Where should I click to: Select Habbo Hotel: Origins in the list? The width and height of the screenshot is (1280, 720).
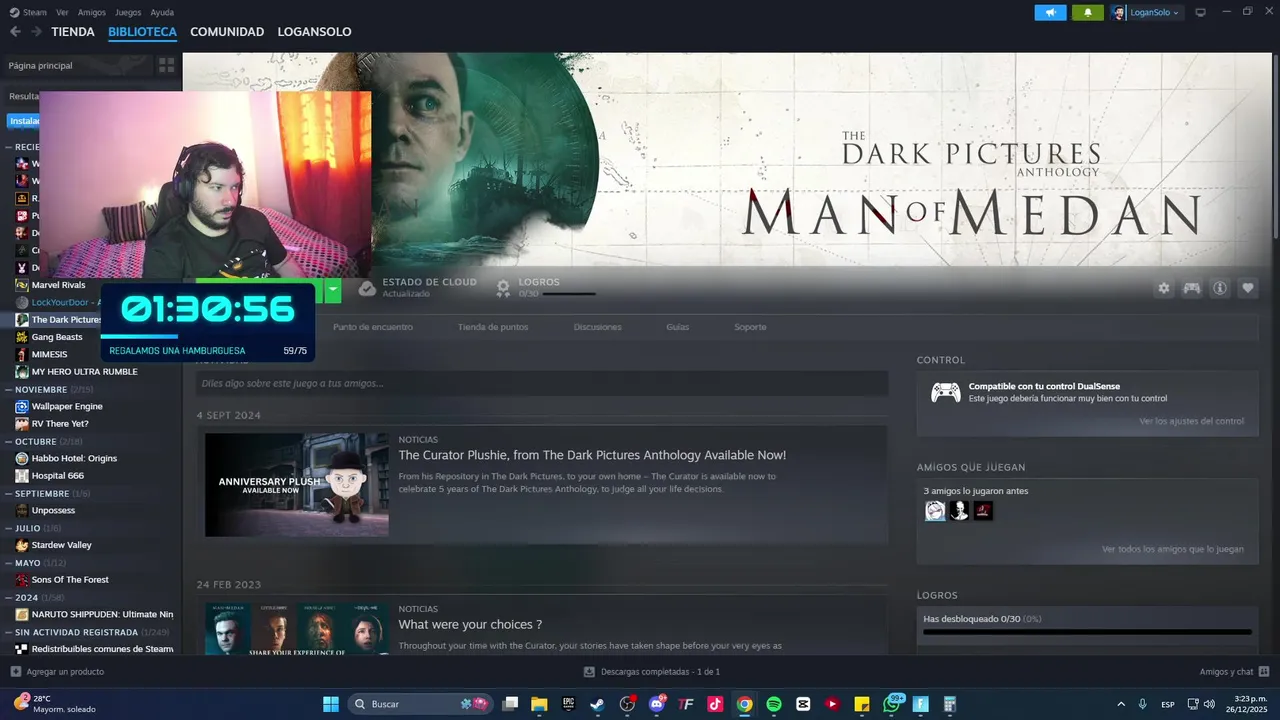pos(74,458)
